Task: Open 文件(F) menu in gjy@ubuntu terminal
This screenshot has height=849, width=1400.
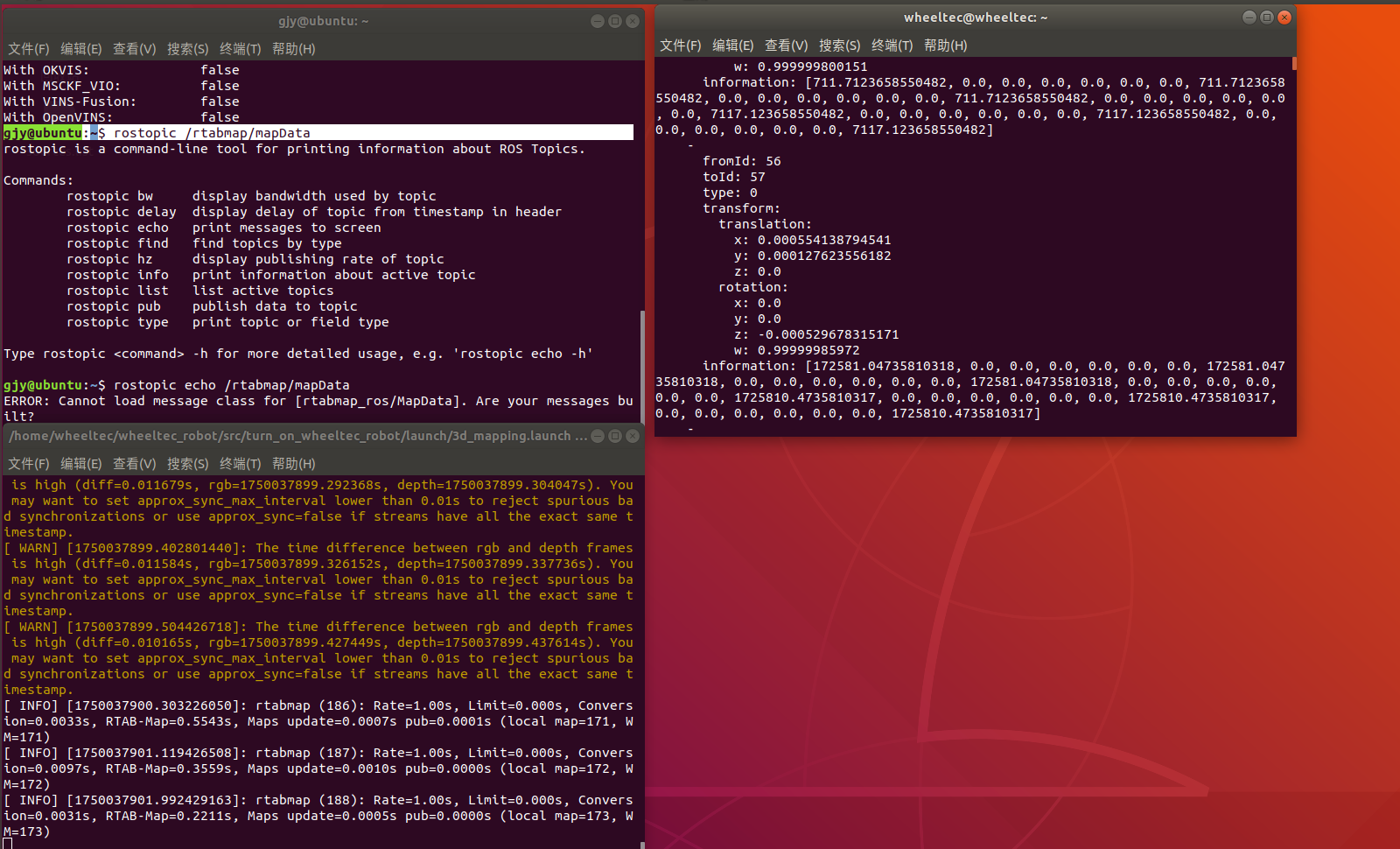Action: [x=28, y=49]
